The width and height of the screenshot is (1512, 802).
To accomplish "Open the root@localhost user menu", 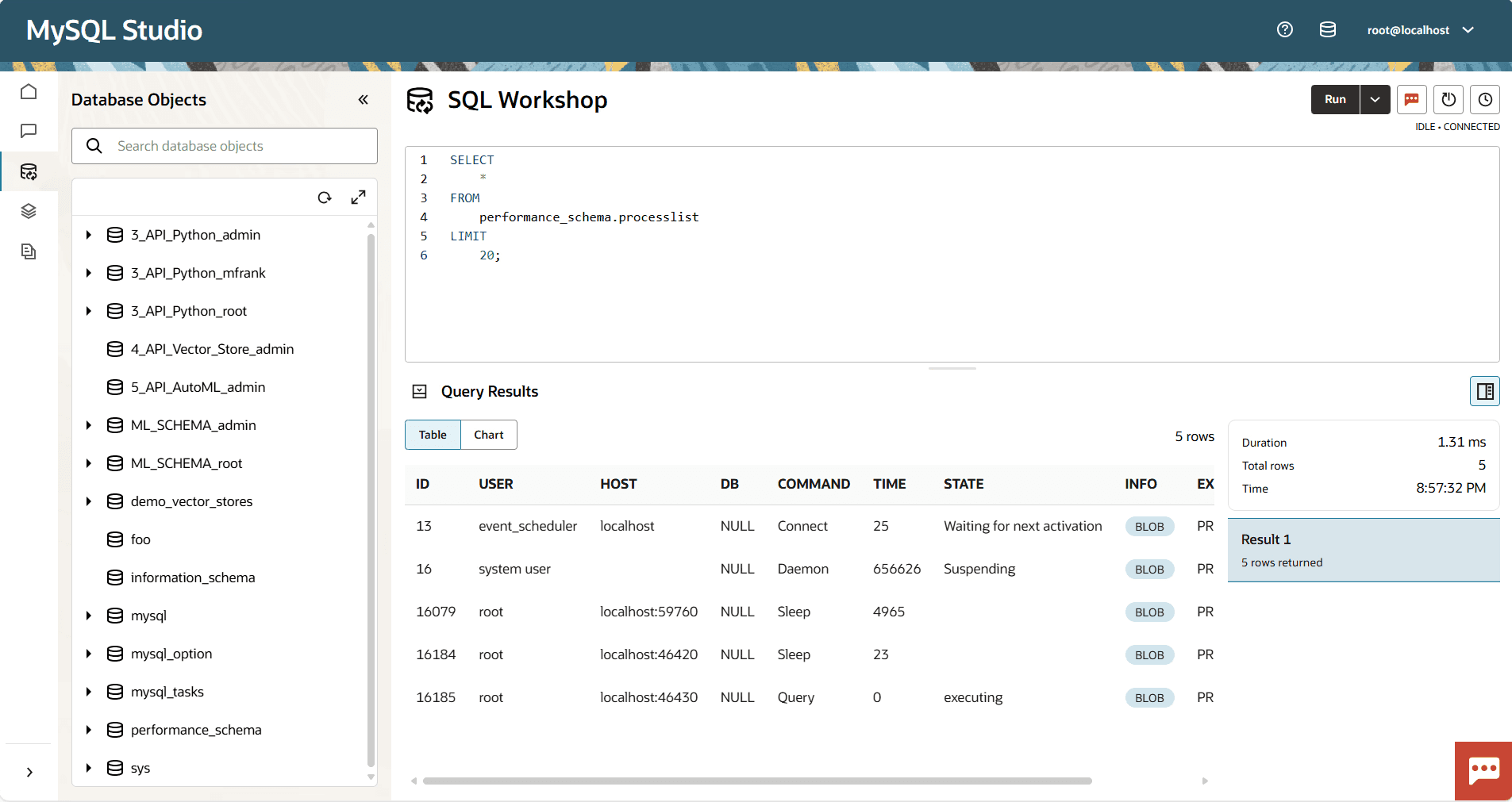I will point(1421,30).
